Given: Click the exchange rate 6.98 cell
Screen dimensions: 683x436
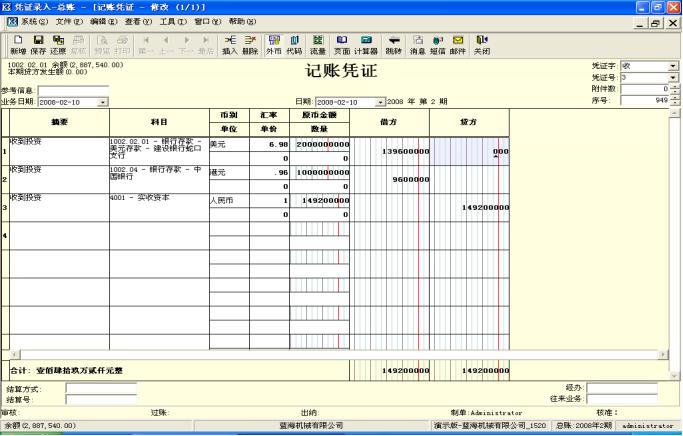Looking at the screenshot, I should tap(269, 145).
